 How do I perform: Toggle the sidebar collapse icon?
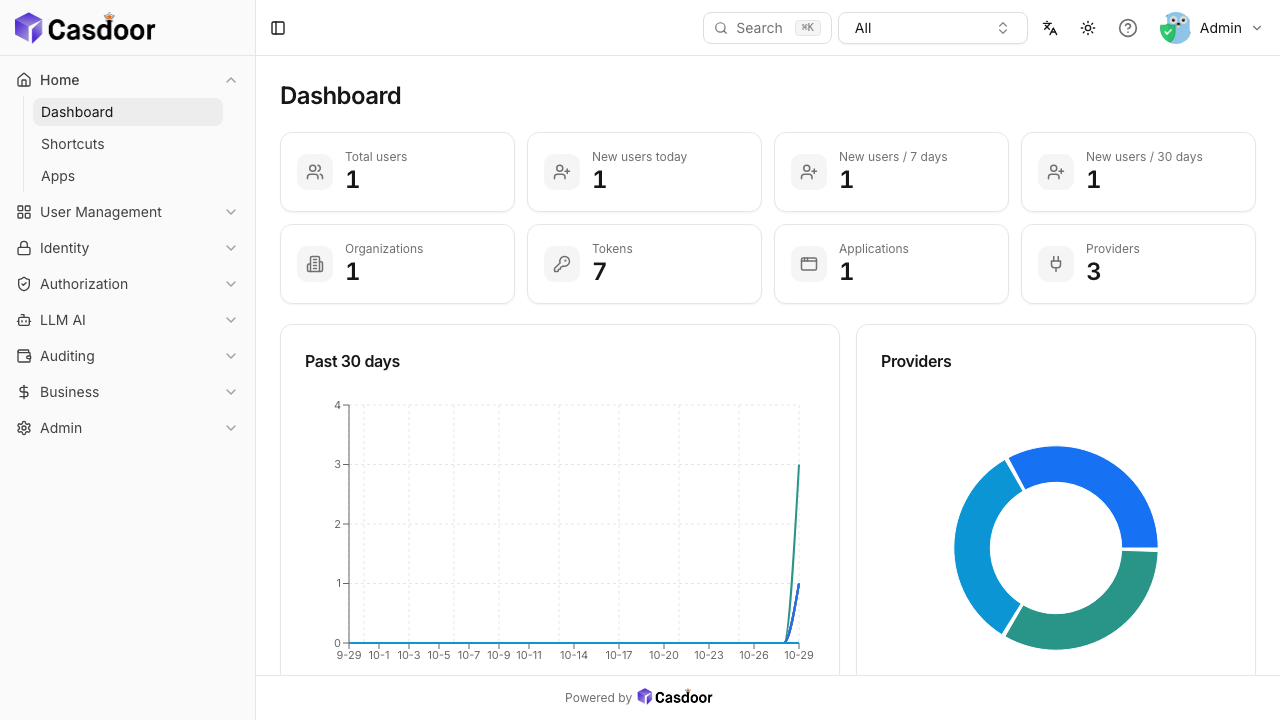tap(278, 28)
